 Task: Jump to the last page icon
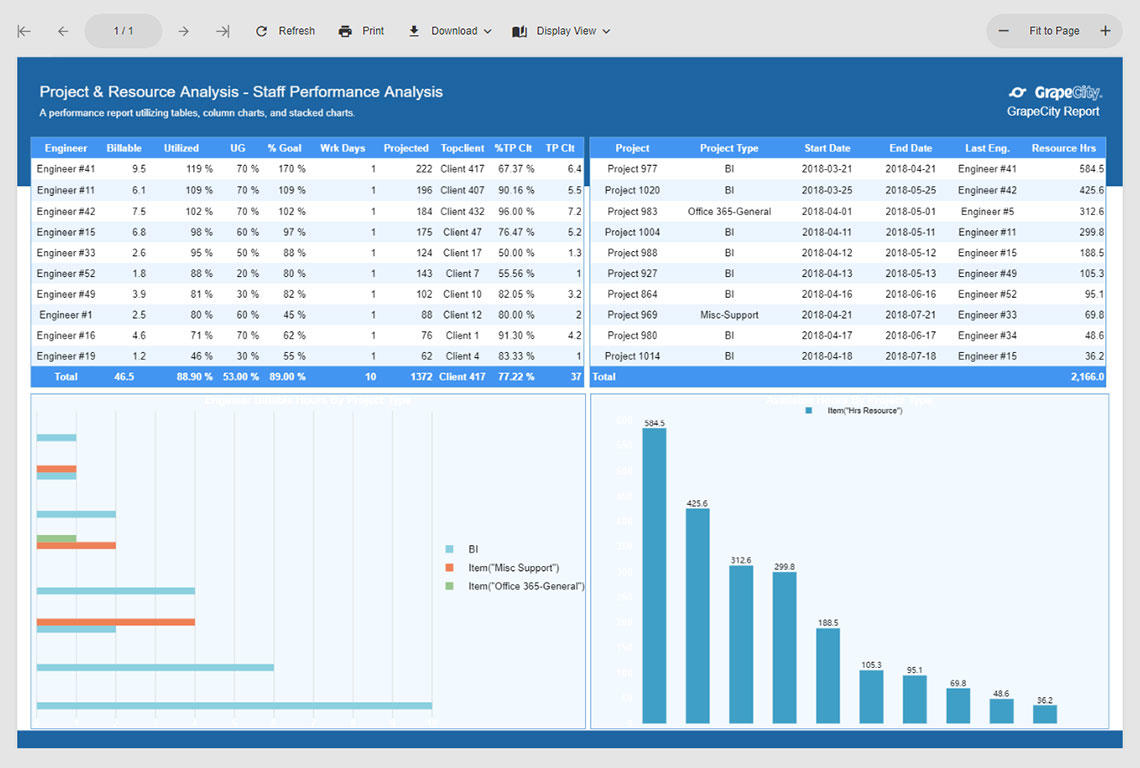[x=222, y=31]
